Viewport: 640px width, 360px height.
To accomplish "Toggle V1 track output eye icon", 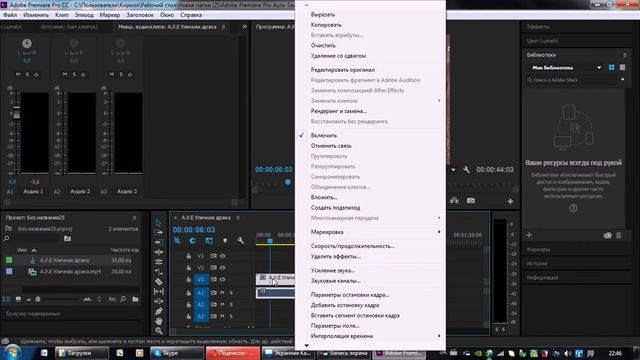I will pyautogui.click(x=223, y=280).
